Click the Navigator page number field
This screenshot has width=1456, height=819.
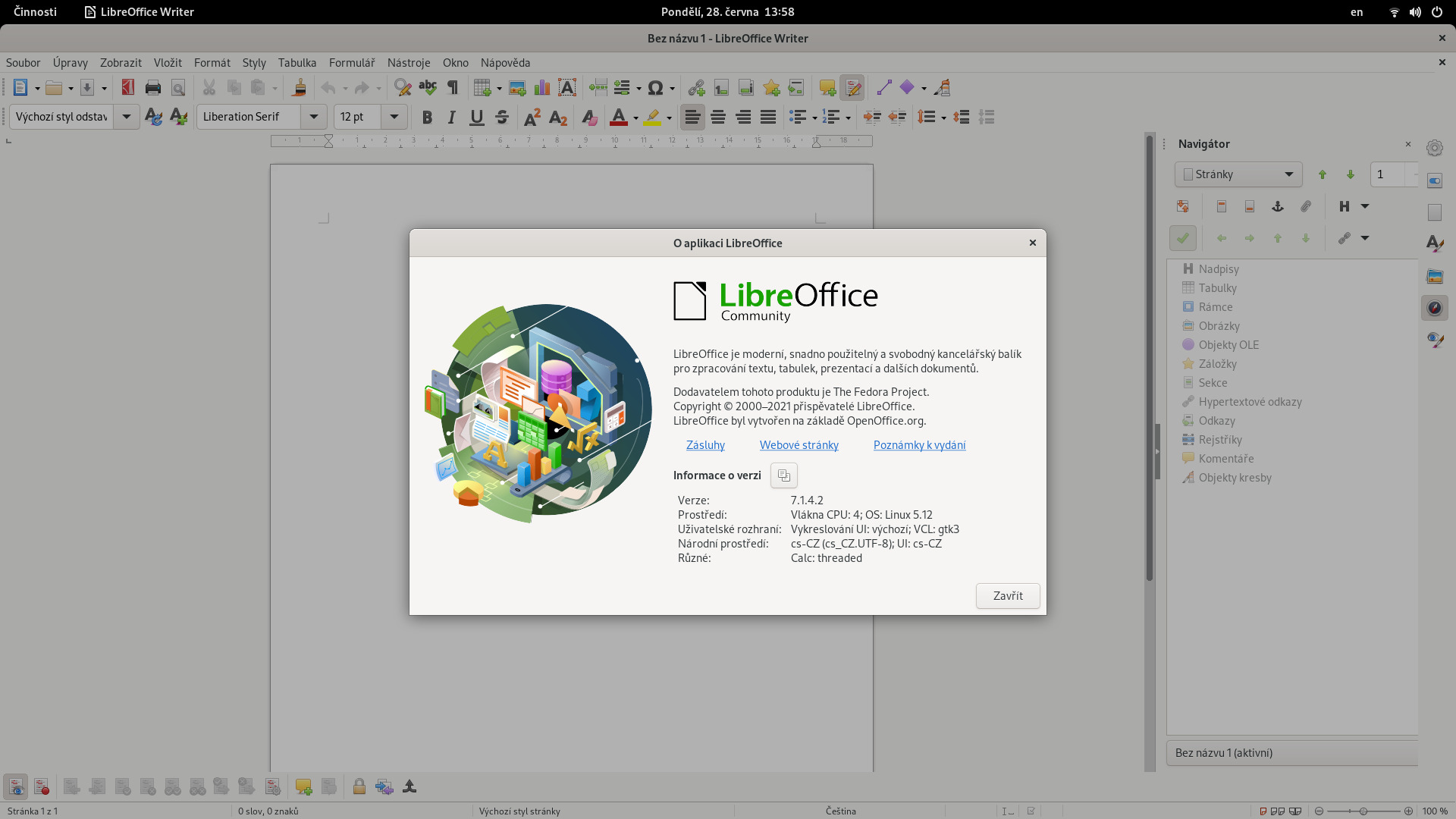1388,174
